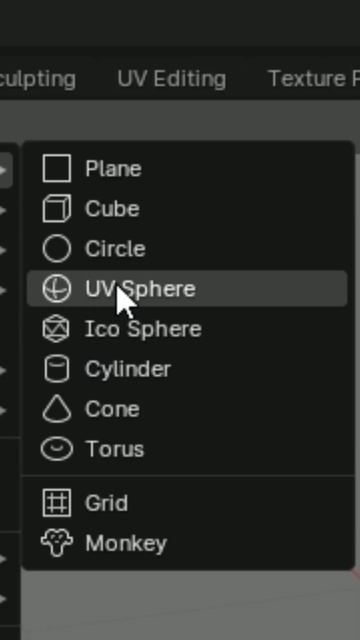Click the Cylinder mesh icon
Screen dimensions: 360x640
(x=57, y=369)
